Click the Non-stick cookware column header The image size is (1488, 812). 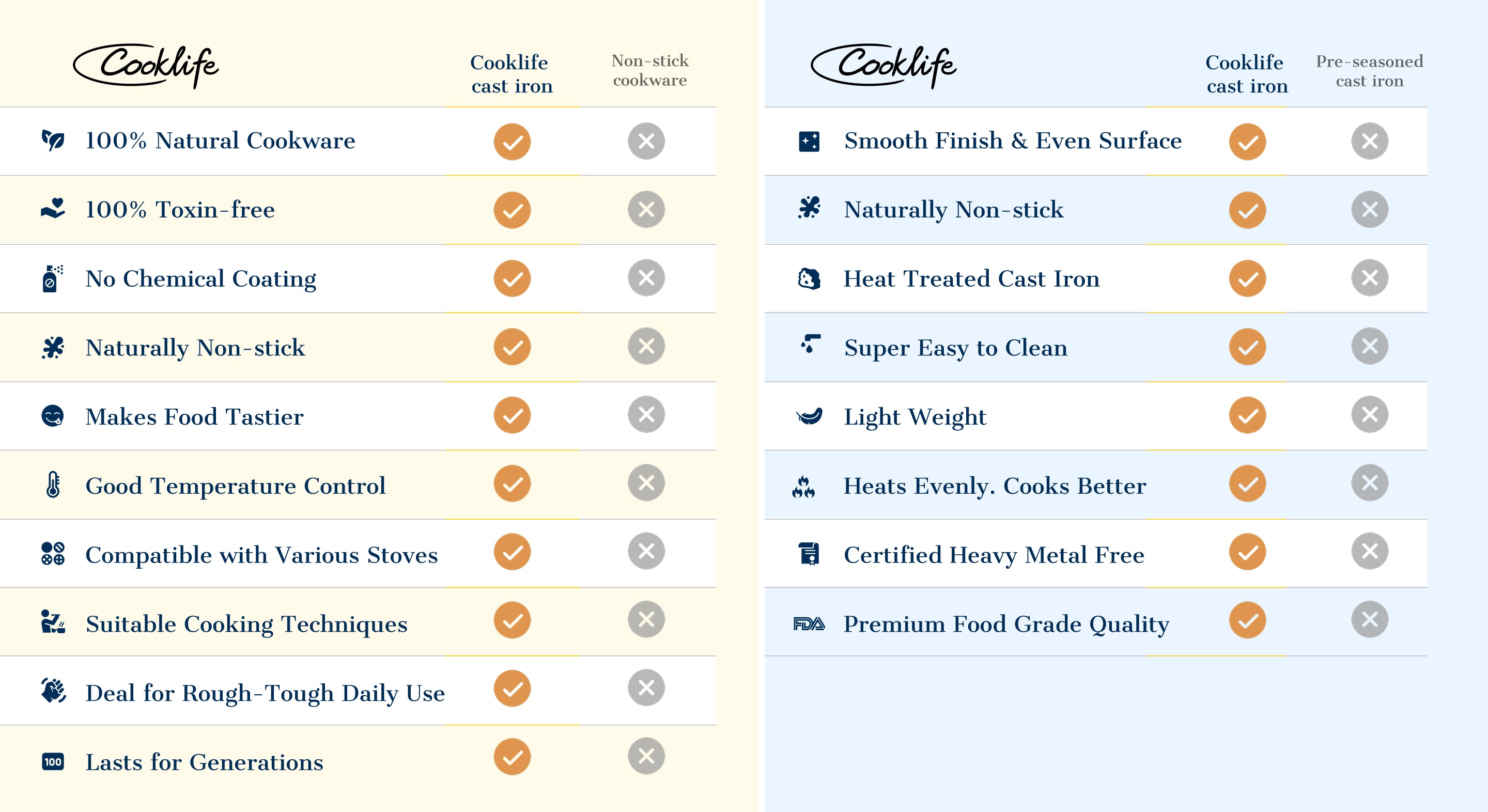click(x=650, y=70)
